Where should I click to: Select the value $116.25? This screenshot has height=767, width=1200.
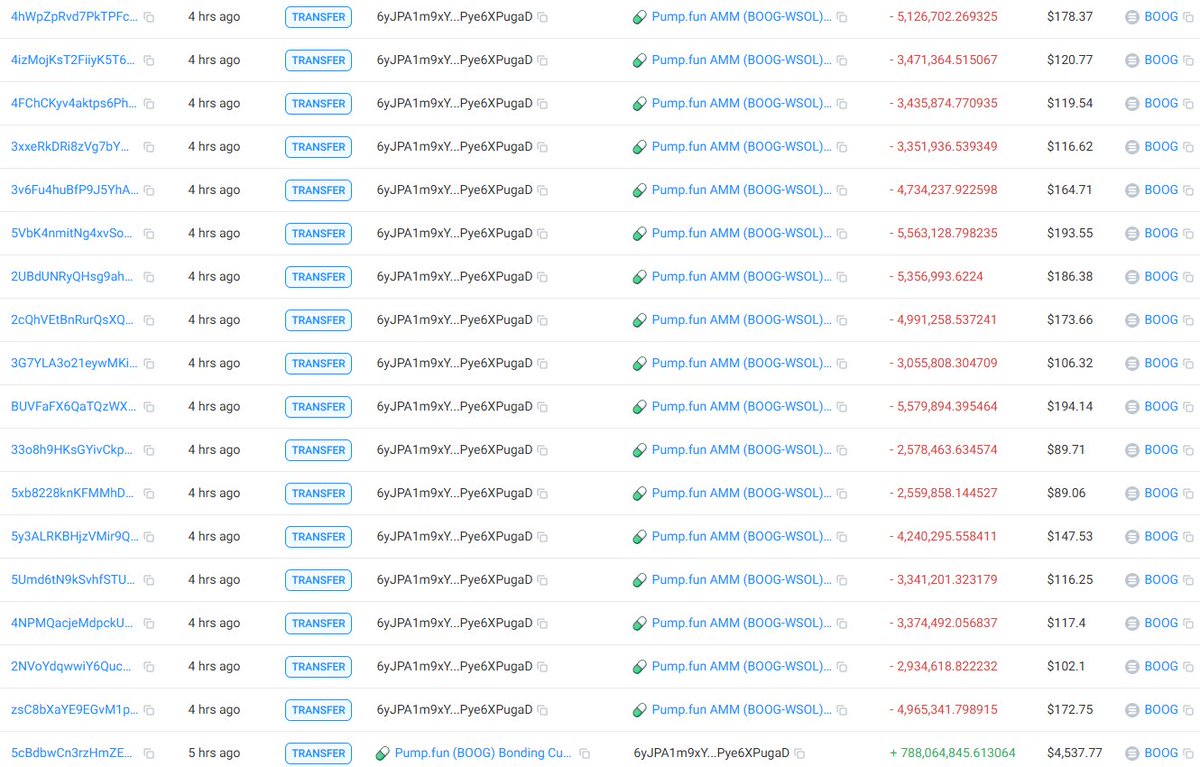point(1069,580)
